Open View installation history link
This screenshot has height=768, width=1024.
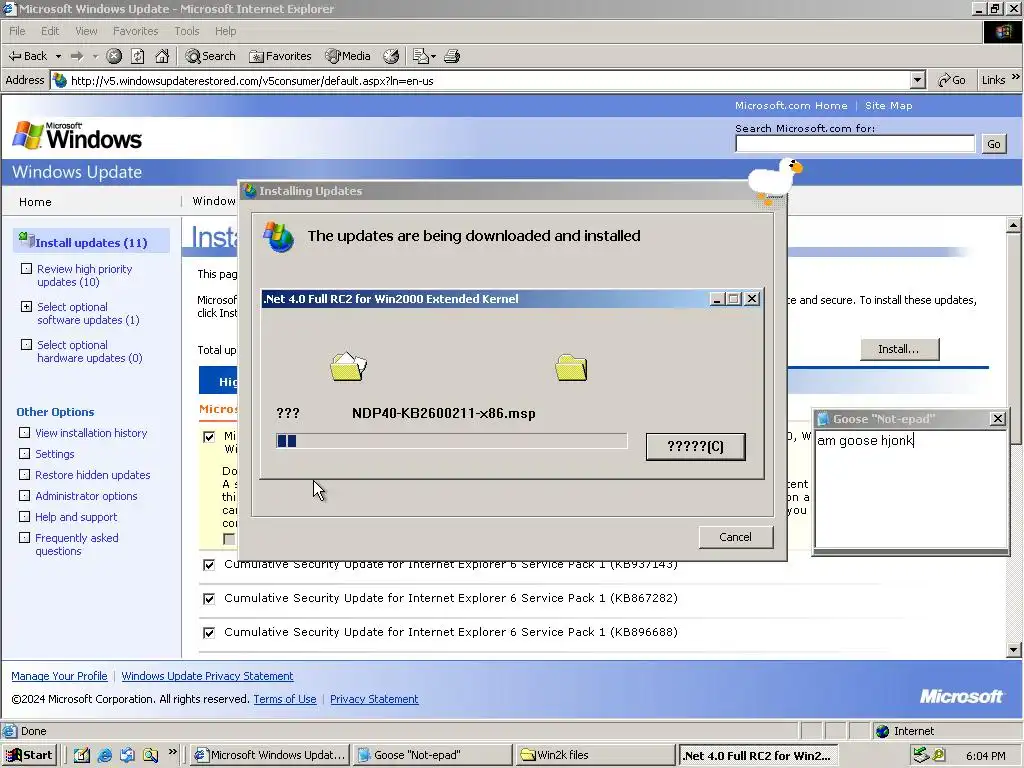(x=91, y=433)
